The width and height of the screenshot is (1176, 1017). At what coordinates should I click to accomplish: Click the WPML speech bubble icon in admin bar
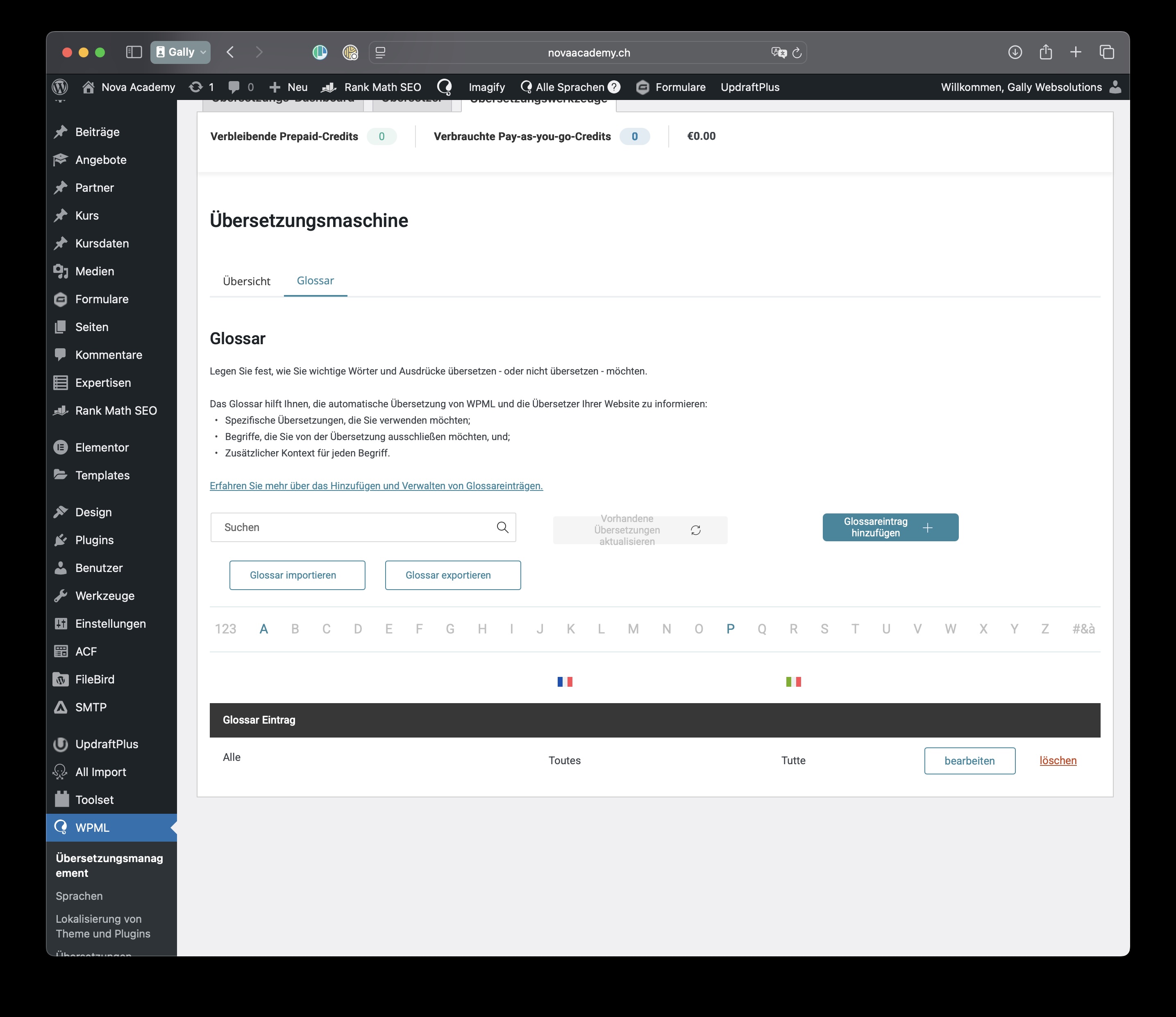pyautogui.click(x=445, y=87)
